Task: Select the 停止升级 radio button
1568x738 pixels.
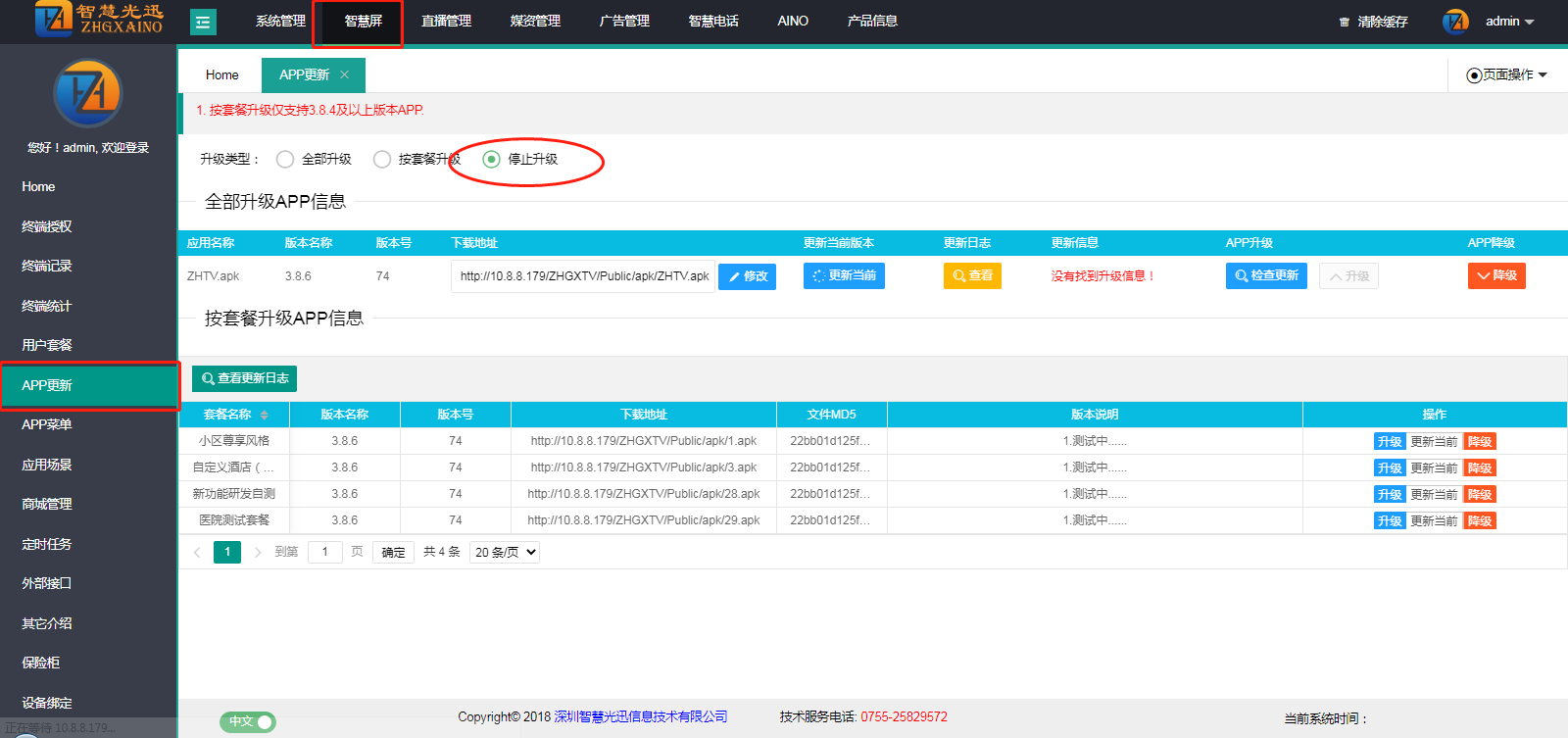Action: (x=492, y=159)
